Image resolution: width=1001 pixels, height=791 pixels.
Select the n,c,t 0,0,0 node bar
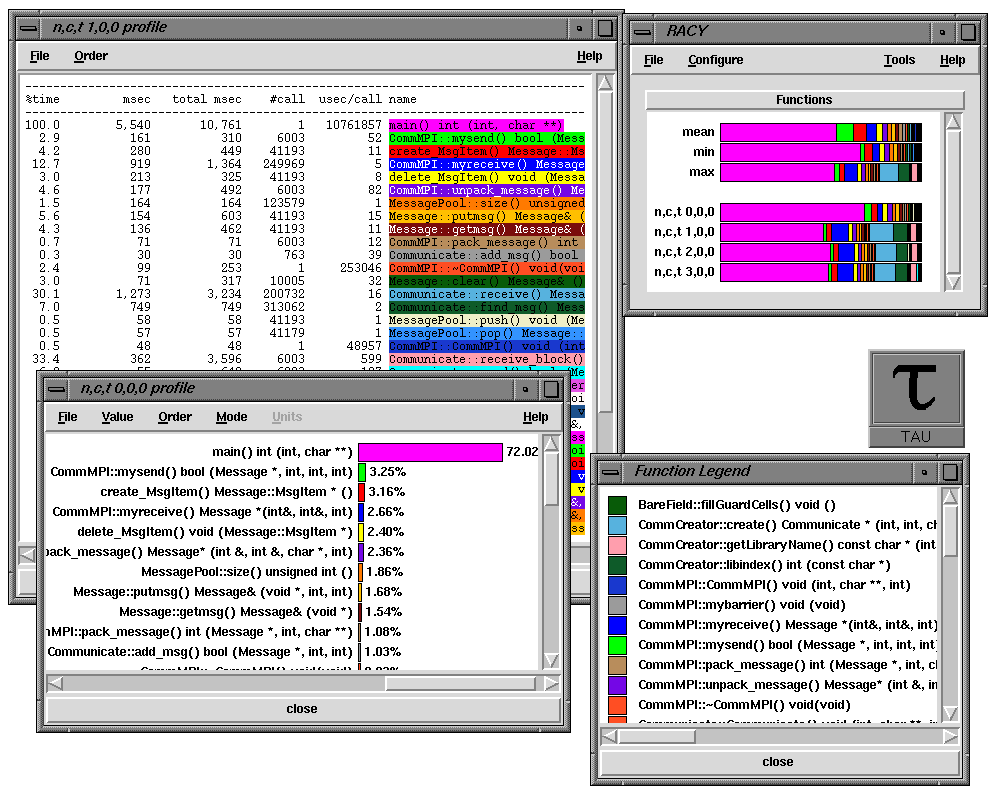point(821,212)
